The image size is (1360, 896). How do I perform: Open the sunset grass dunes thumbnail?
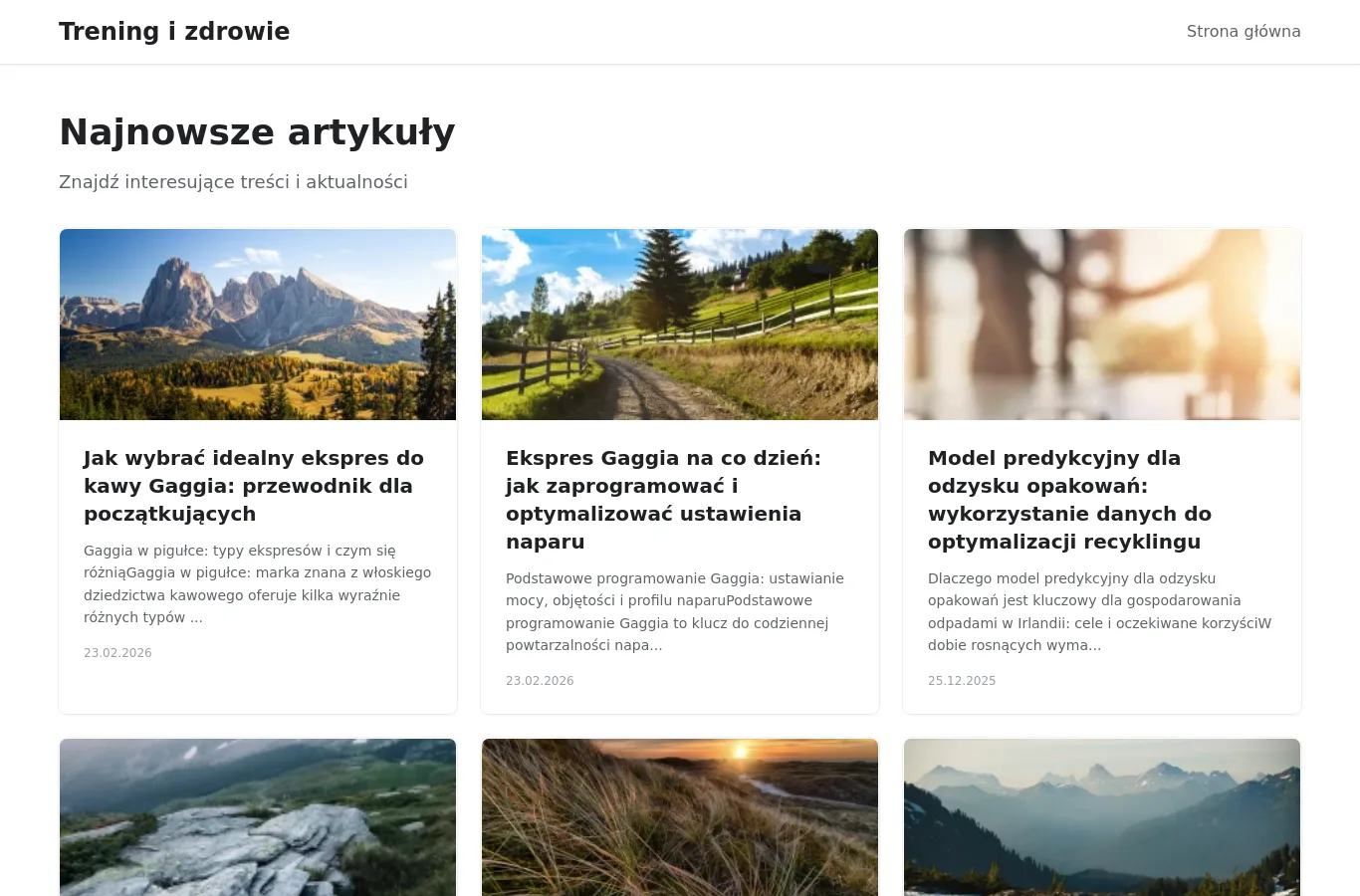pos(680,817)
